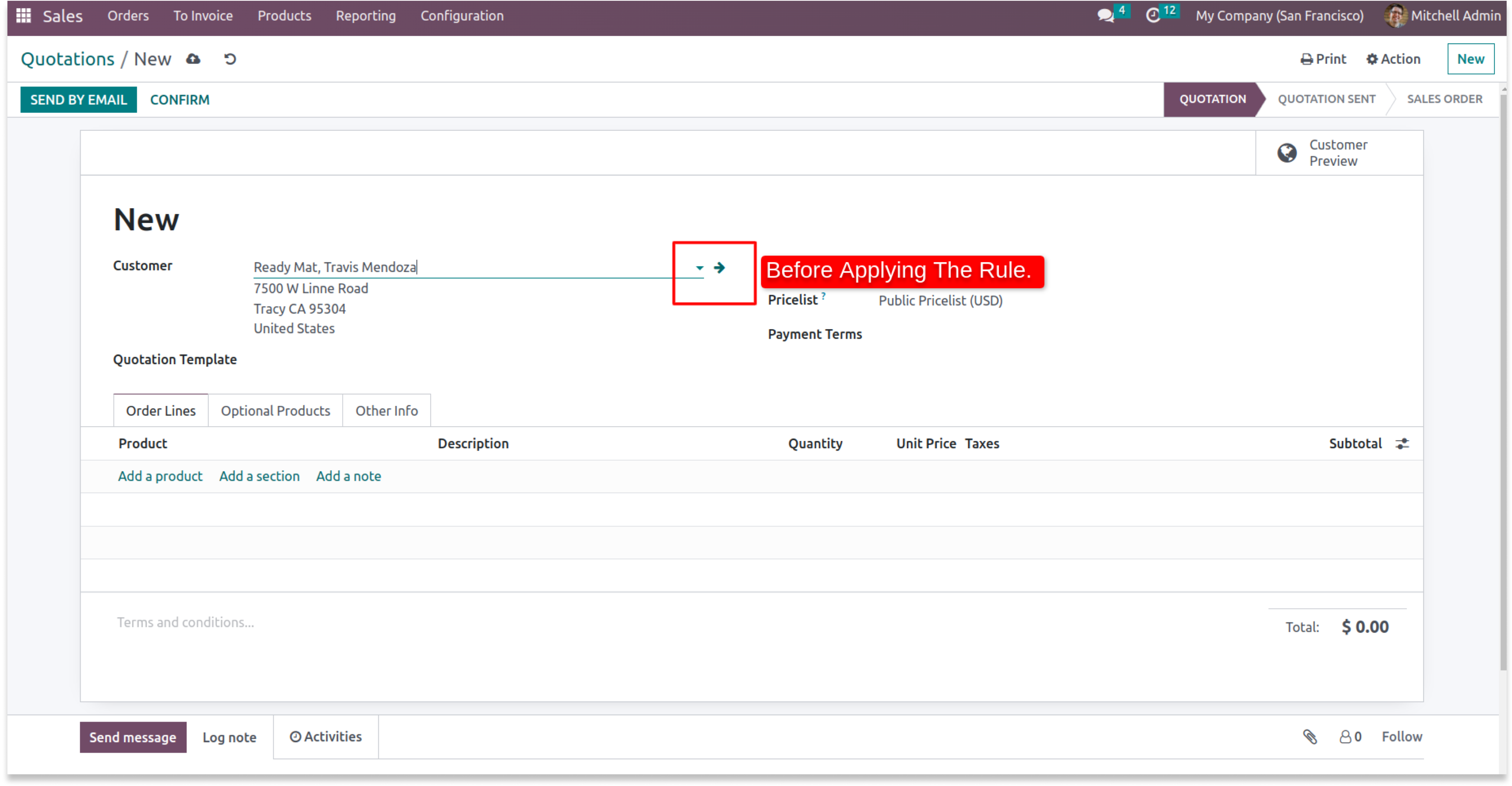Expand the Customer dropdown arrow
The width and height of the screenshot is (1512, 786).
tap(699, 268)
